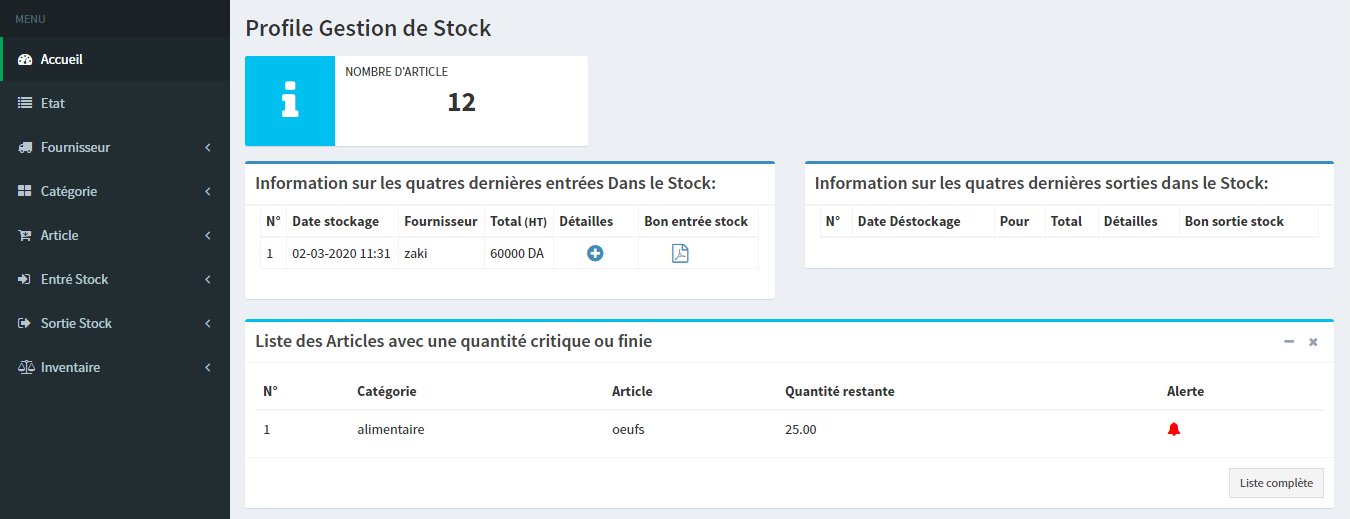Expand the Fournisseur submenu chevron
This screenshot has width=1350, height=519.
pyautogui.click(x=208, y=148)
